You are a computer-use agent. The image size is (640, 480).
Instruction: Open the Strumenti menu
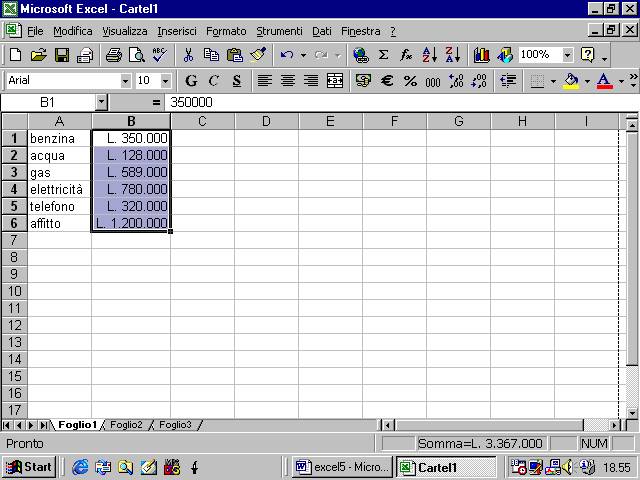[x=279, y=31]
